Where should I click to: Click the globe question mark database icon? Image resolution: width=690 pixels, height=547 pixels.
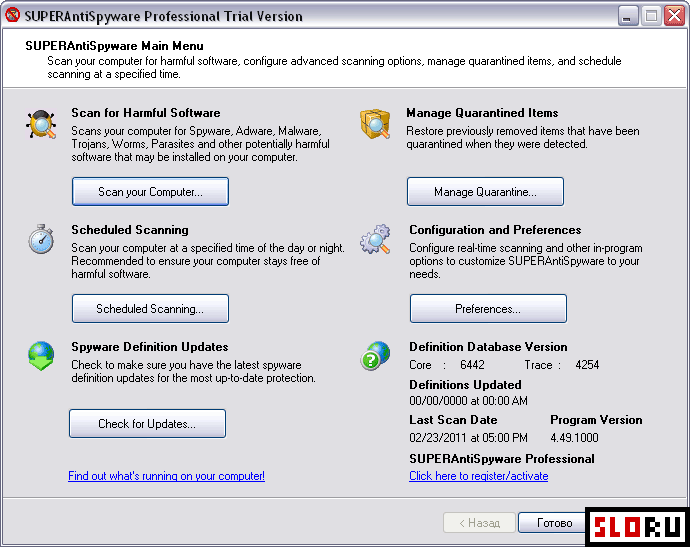coord(375,356)
